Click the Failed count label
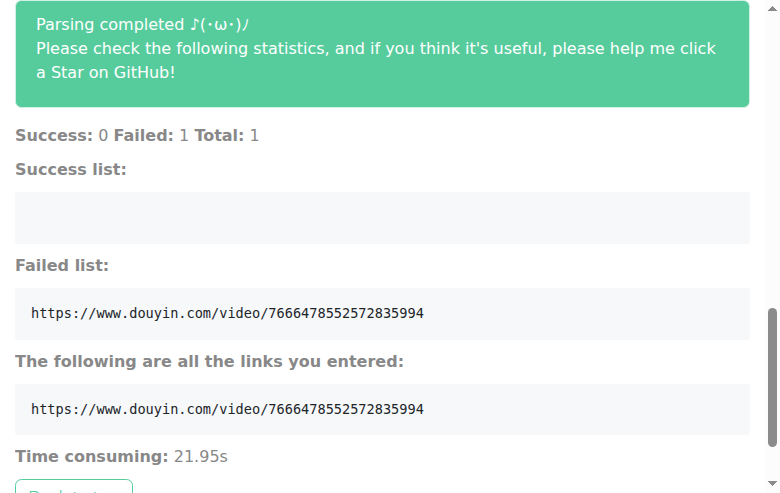Viewport: 780px width, 493px height. click(x=143, y=135)
